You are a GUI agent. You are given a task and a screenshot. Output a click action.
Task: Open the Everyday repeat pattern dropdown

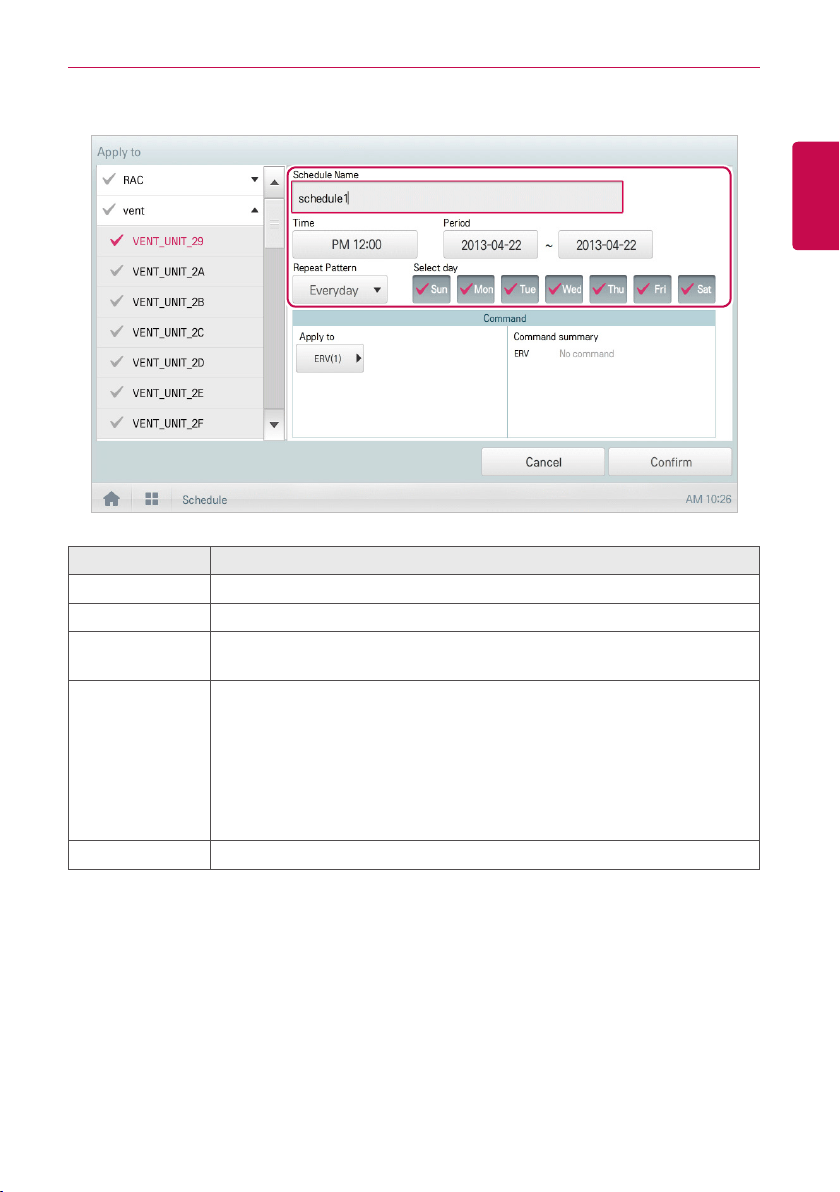(340, 290)
